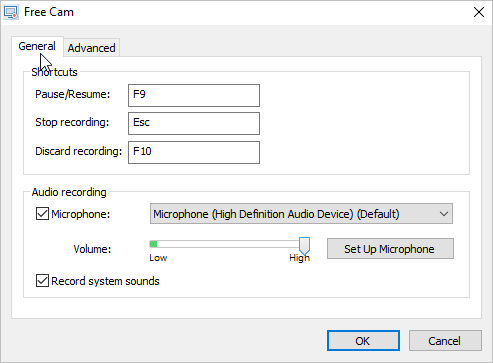Confirm settings with the OK button
The width and height of the screenshot is (493, 363).
tap(363, 341)
